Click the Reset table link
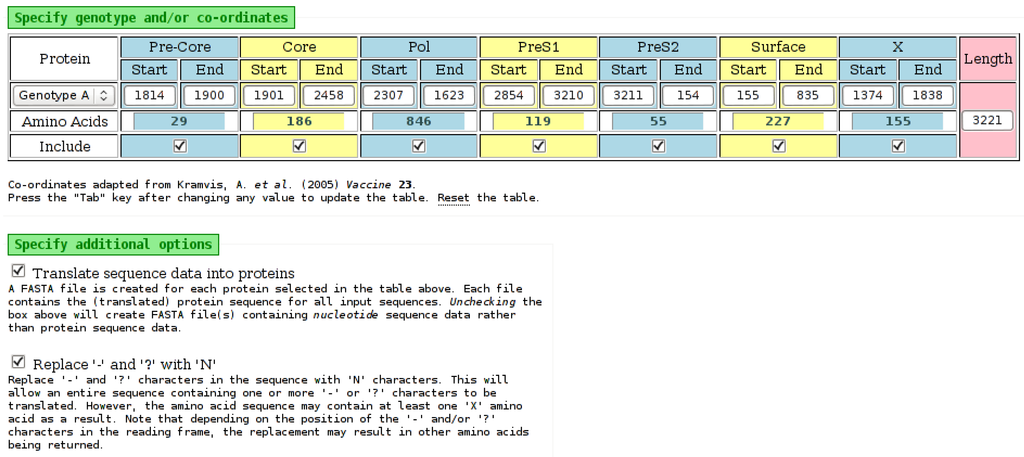 (453, 198)
